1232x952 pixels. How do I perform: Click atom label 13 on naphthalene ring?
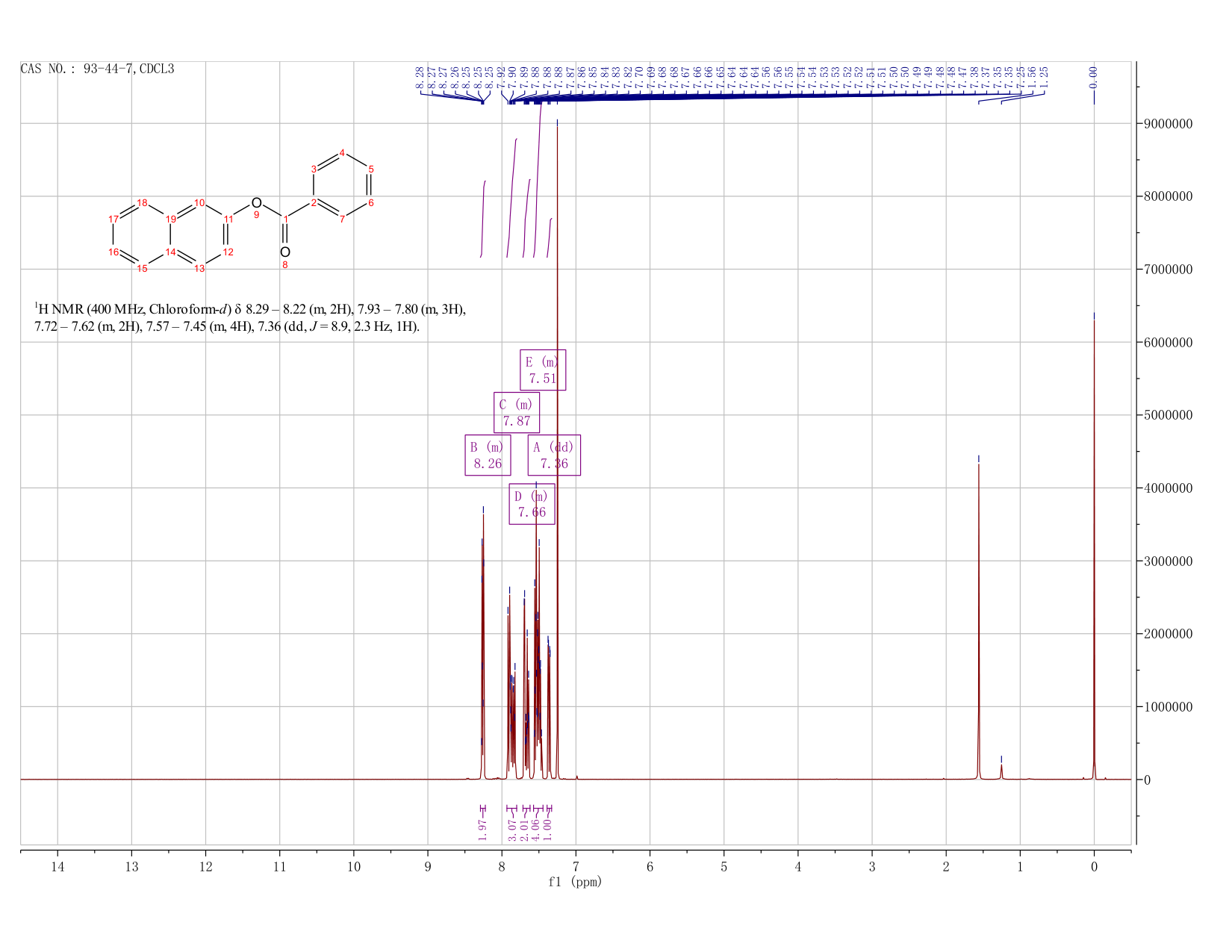(x=199, y=268)
